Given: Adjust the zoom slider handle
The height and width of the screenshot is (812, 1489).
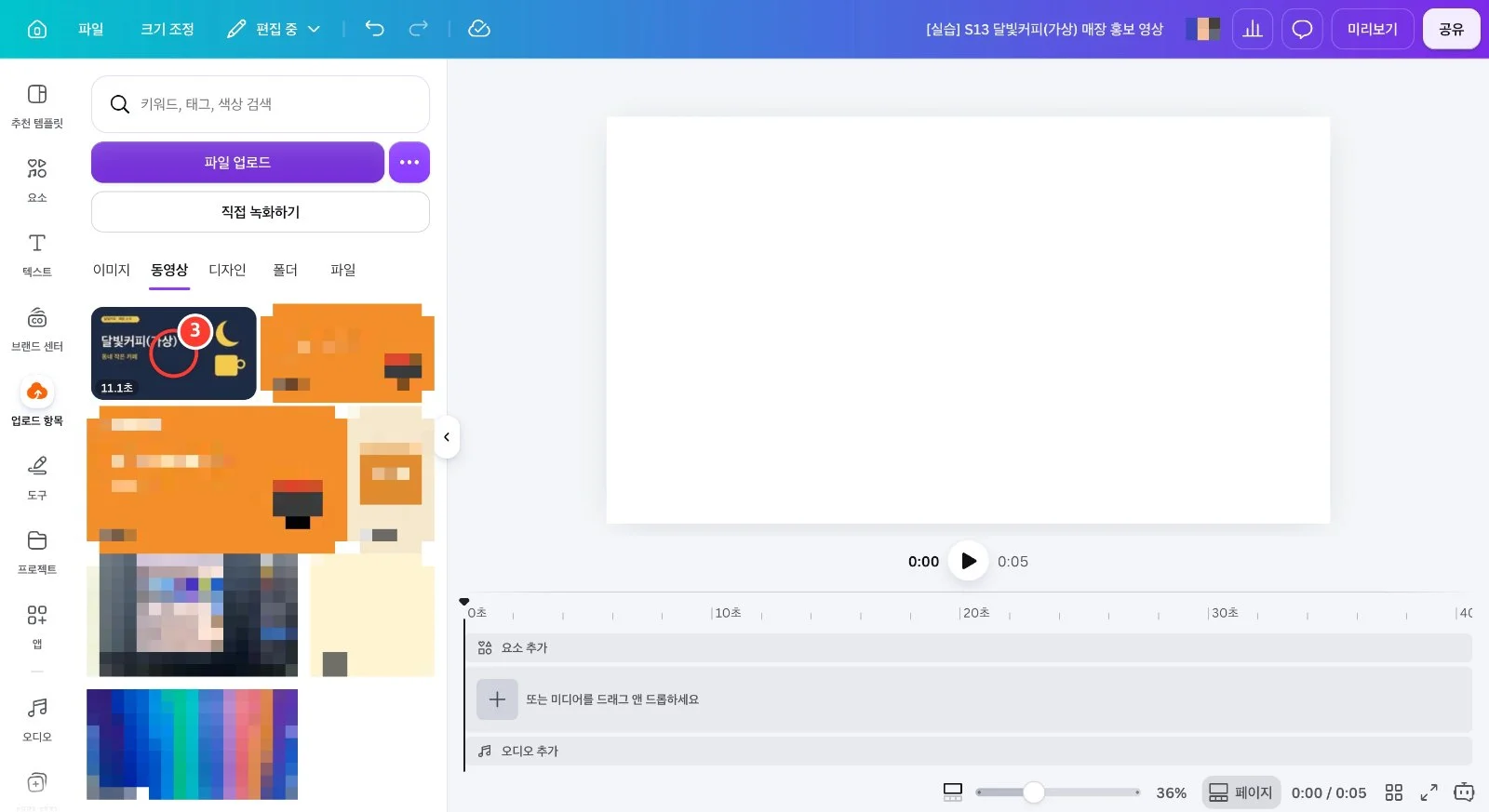Looking at the screenshot, I should (x=1034, y=792).
